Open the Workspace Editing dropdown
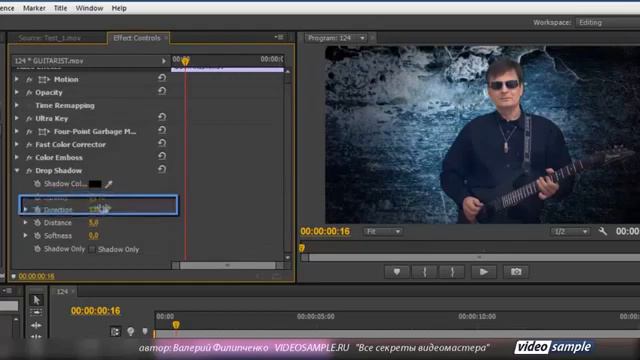Screen dimensions: 640x360 coord(608,22)
